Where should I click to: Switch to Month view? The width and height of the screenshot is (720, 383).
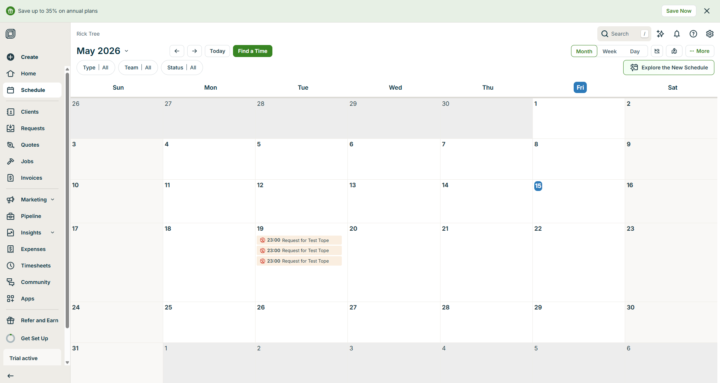[x=584, y=51]
